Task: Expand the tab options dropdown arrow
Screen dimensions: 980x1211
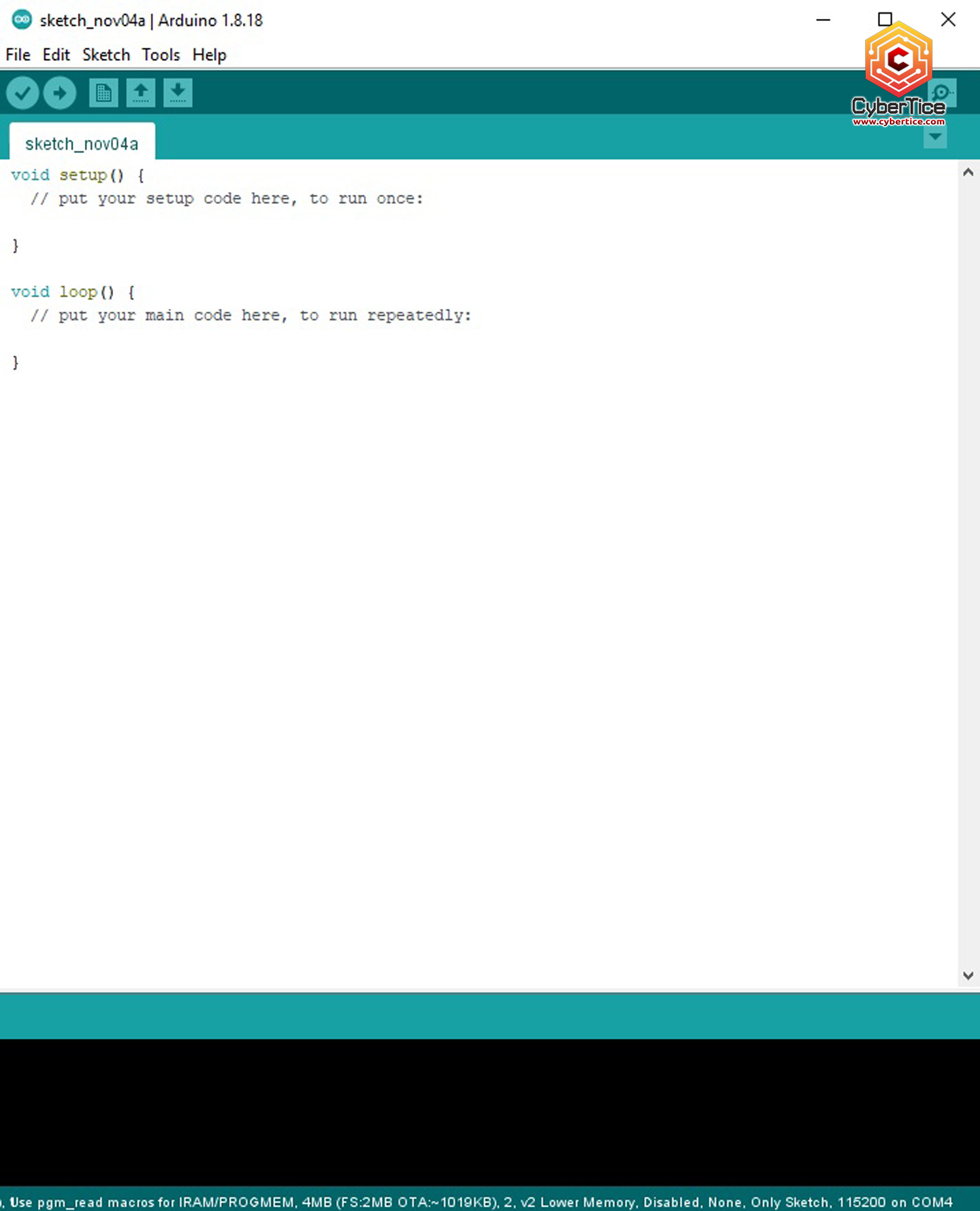Action: [x=935, y=137]
